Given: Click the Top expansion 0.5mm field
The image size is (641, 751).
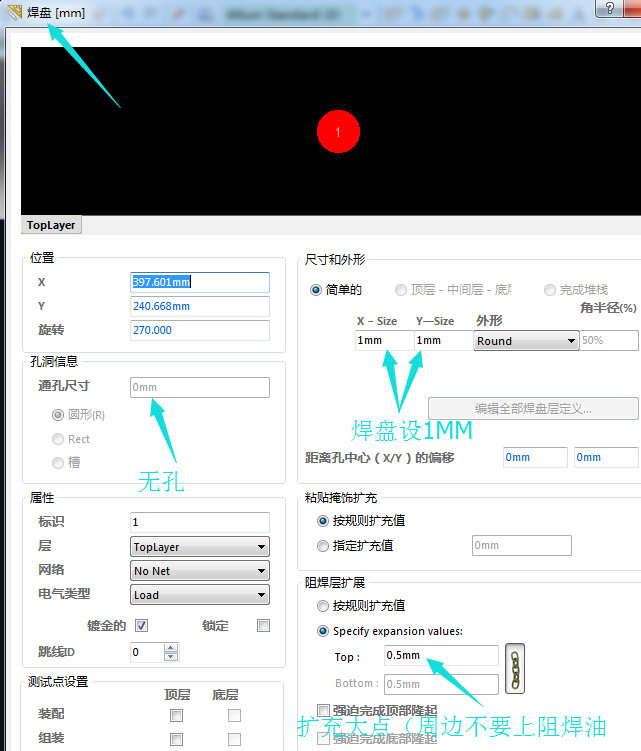Looking at the screenshot, I should click(440, 656).
